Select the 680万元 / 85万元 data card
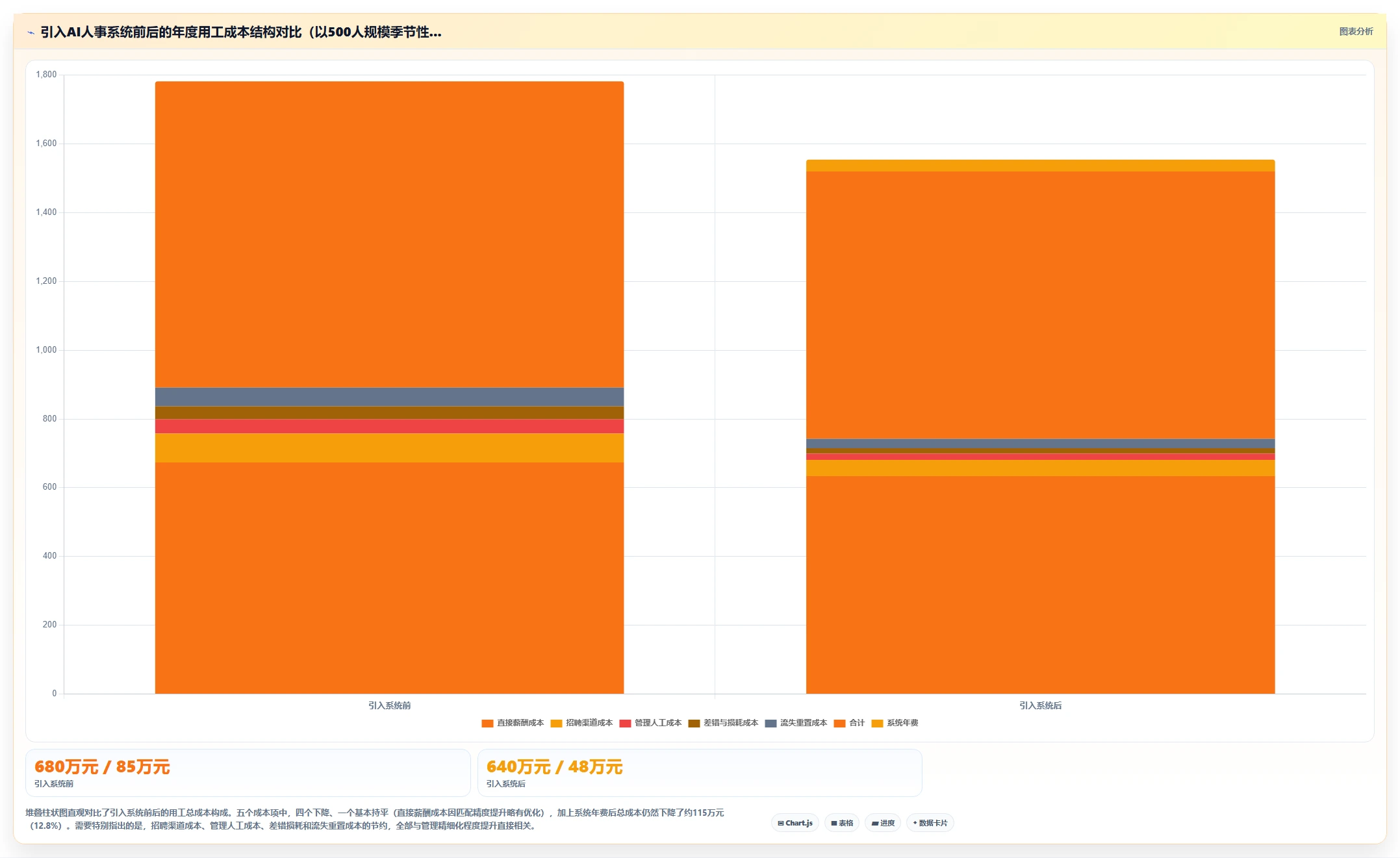Viewport: 1400px width, 858px height. [248, 773]
